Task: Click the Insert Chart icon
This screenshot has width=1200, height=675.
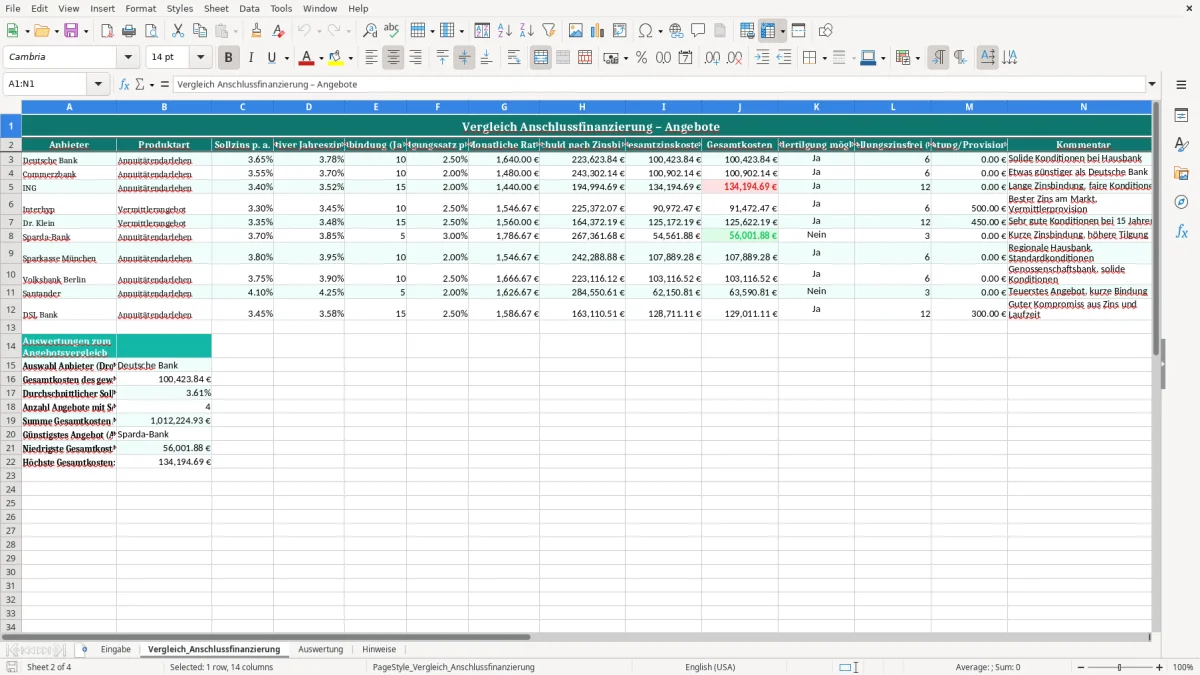Action: pyautogui.click(x=598, y=31)
